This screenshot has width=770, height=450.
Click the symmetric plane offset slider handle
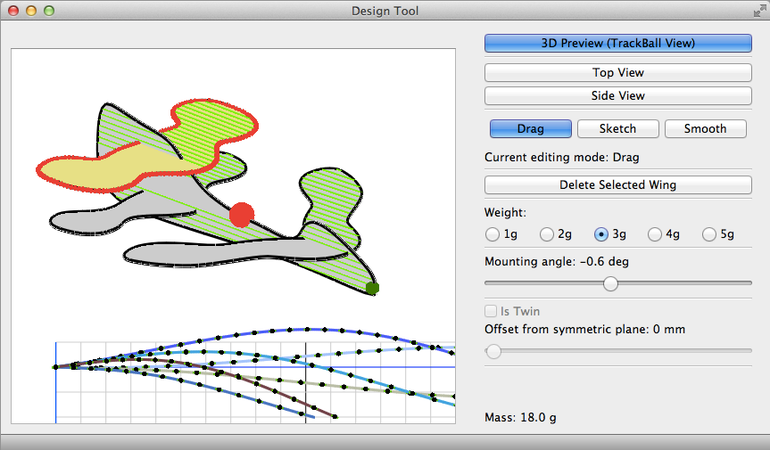click(493, 351)
